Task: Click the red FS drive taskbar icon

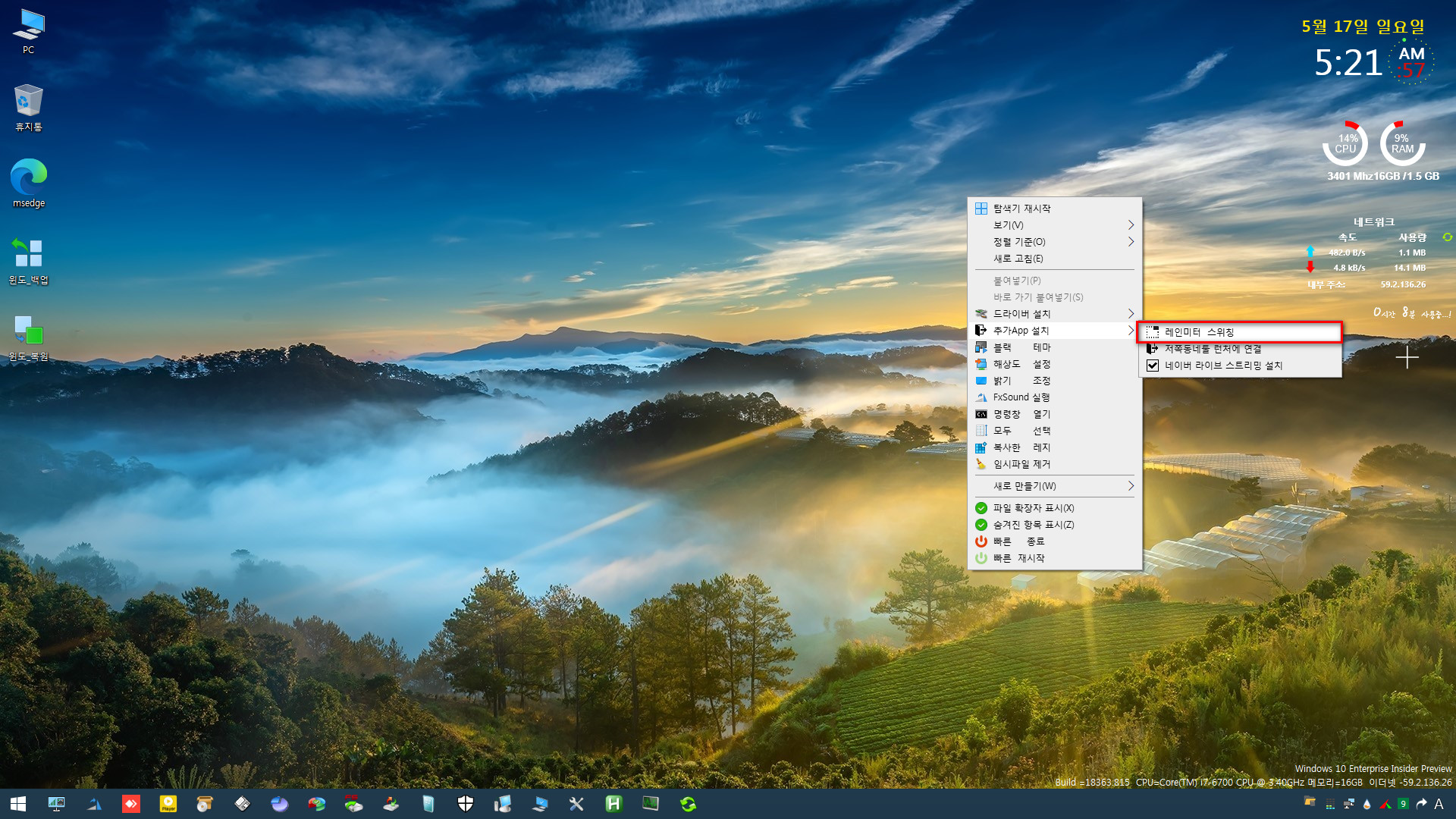Action: pos(353,804)
